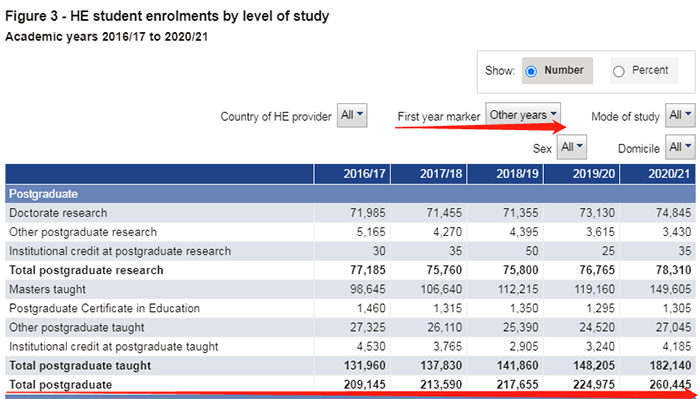The image size is (700, 399).
Task: Click the Postgraduate Certificate in Education label
Action: [104, 309]
